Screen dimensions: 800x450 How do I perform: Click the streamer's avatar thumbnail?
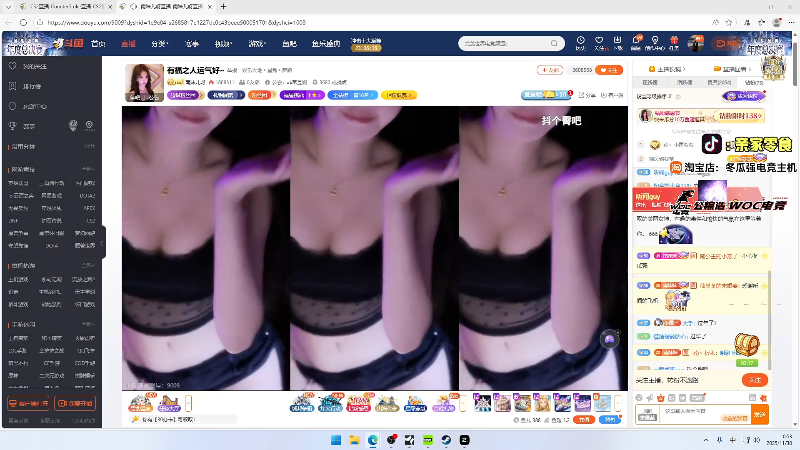point(144,83)
